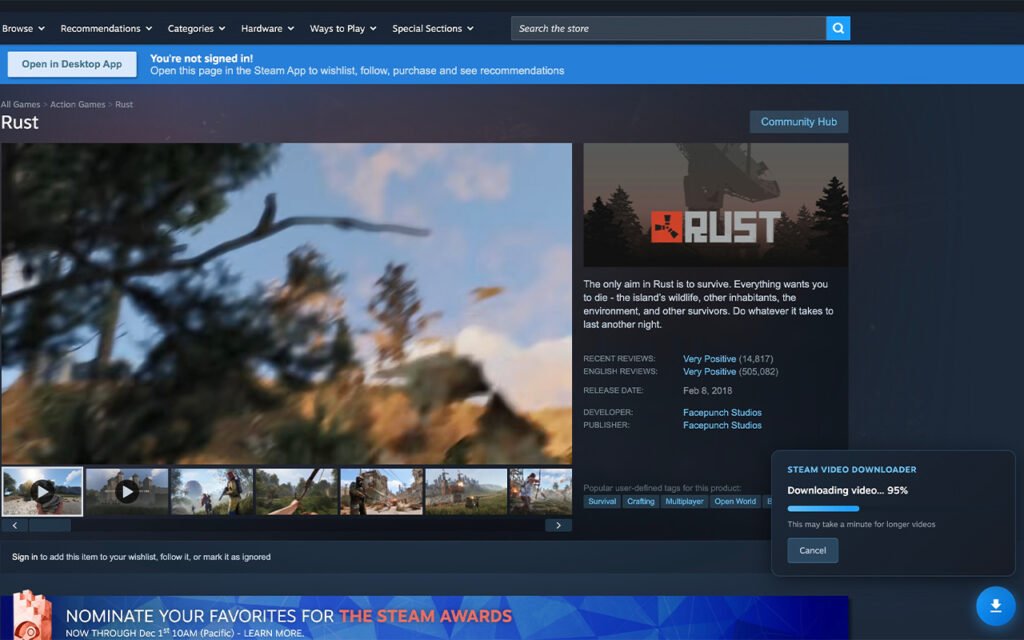Expand the Browse dropdown menu
The image size is (1024, 640).
pos(23,28)
